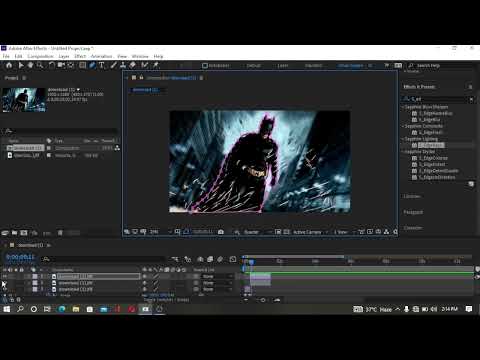Collapse the Sapphire Stylize effects group
This screenshot has width=480, height=360.
tap(403, 152)
